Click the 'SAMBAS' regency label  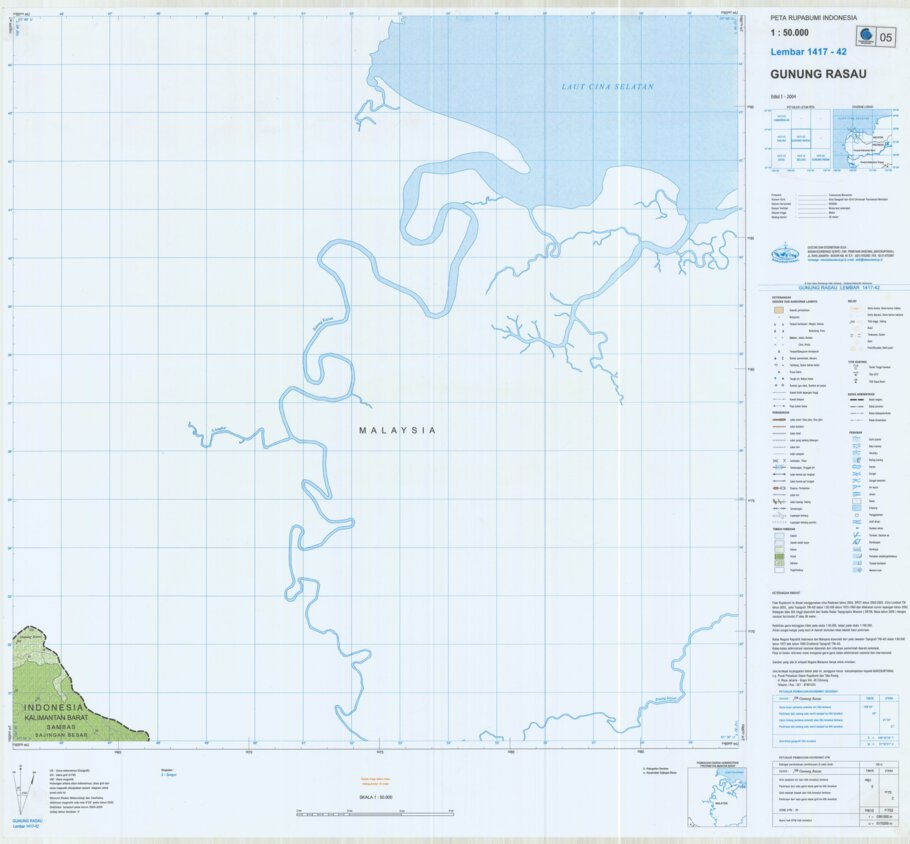[62, 727]
